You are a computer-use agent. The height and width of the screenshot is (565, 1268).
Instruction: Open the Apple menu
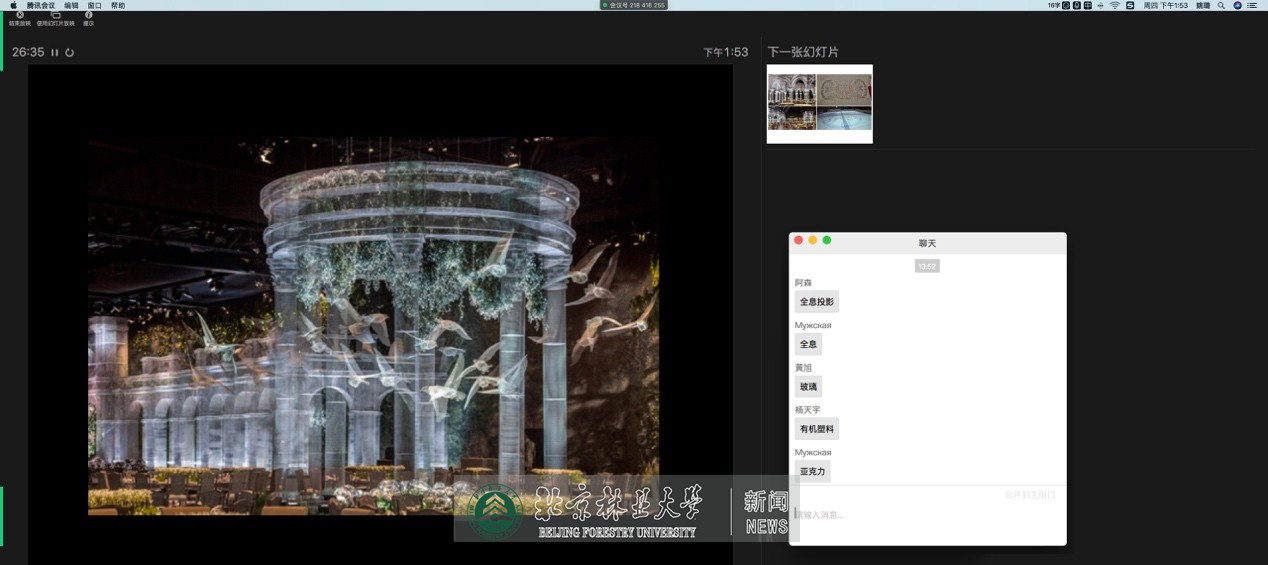click(x=13, y=5)
